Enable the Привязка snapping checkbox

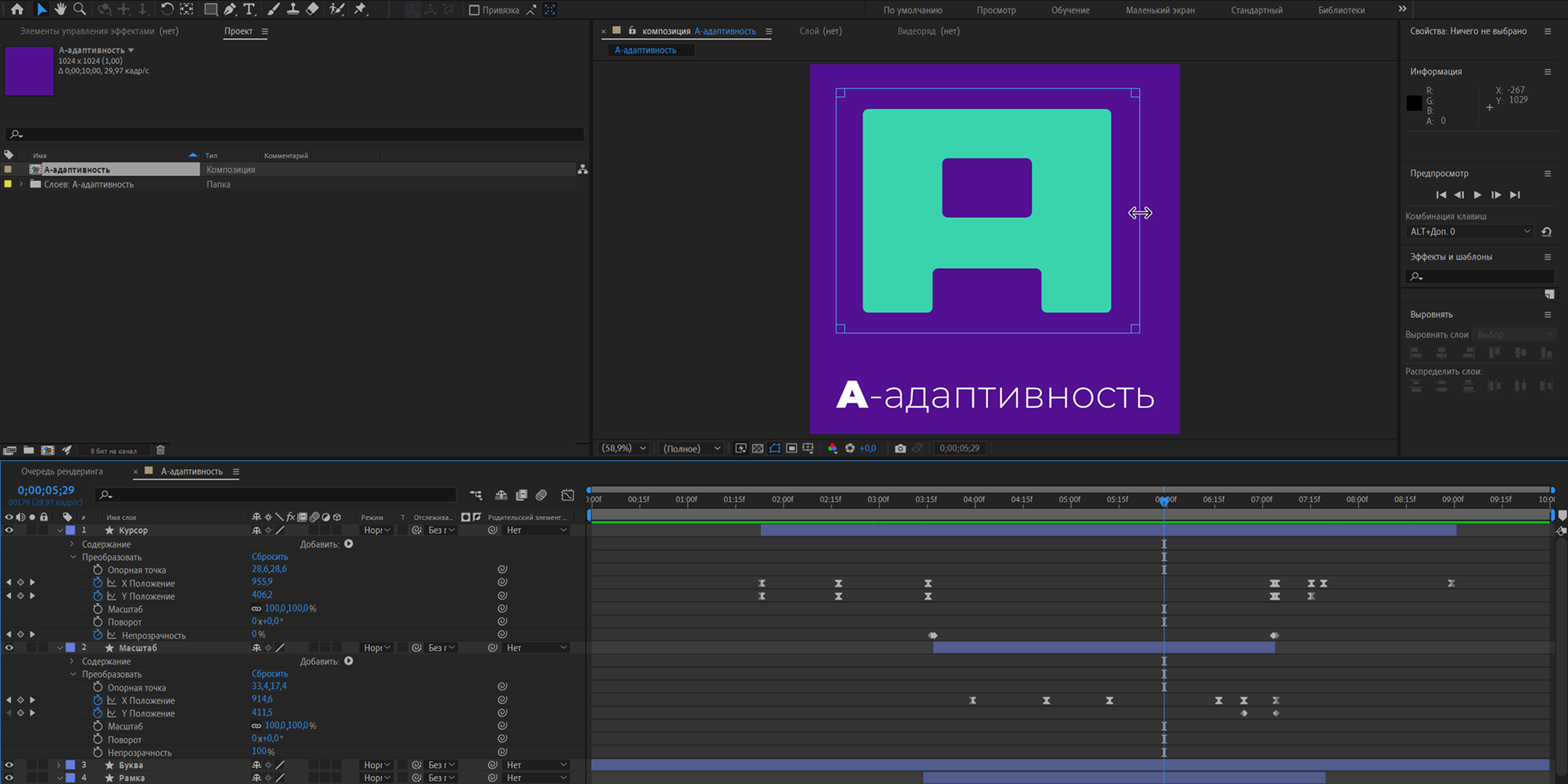pyautogui.click(x=474, y=10)
